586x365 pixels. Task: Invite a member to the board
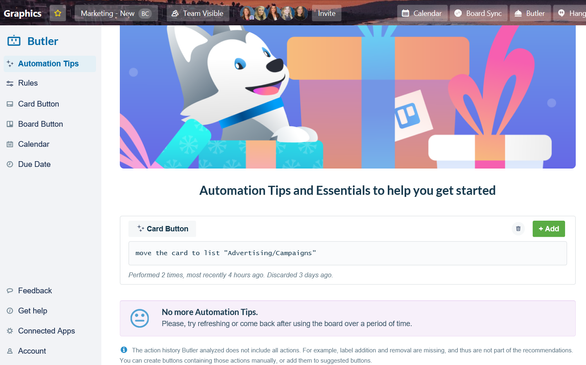tap(326, 13)
